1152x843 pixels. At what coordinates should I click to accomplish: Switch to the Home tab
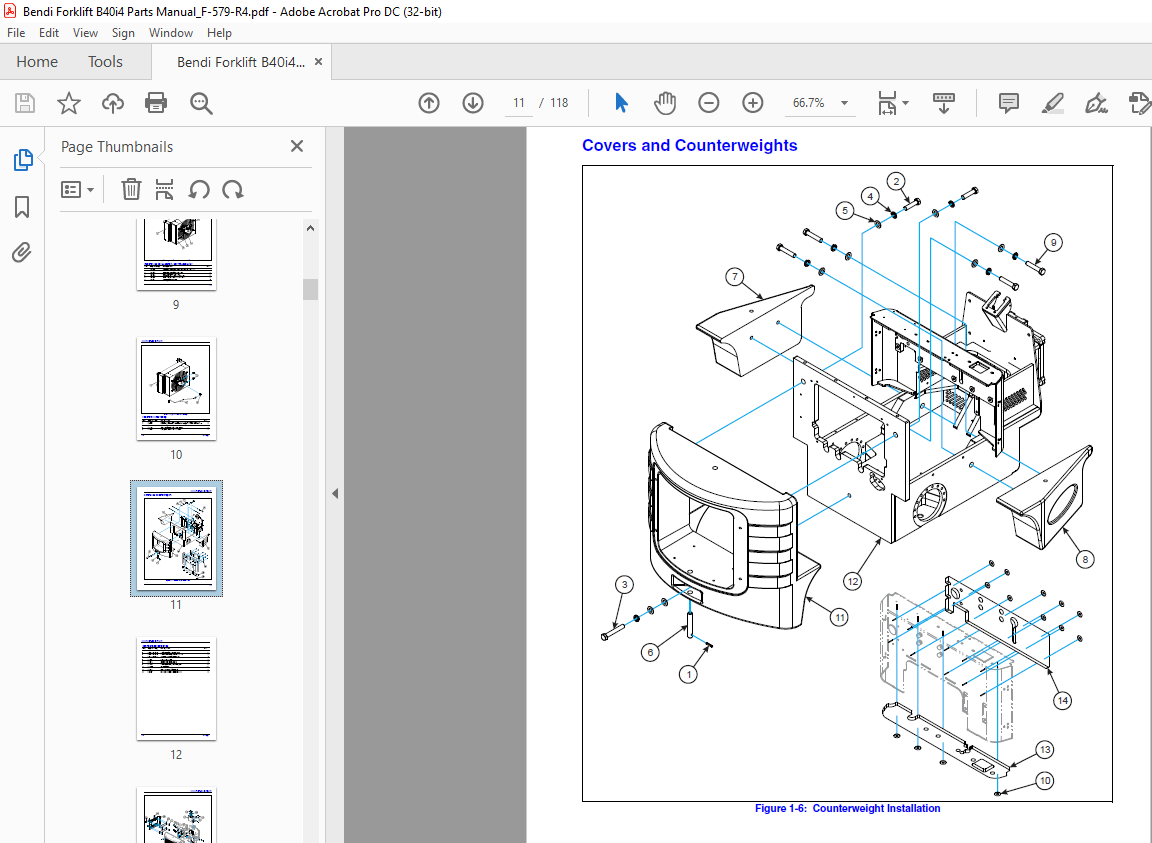click(x=37, y=62)
